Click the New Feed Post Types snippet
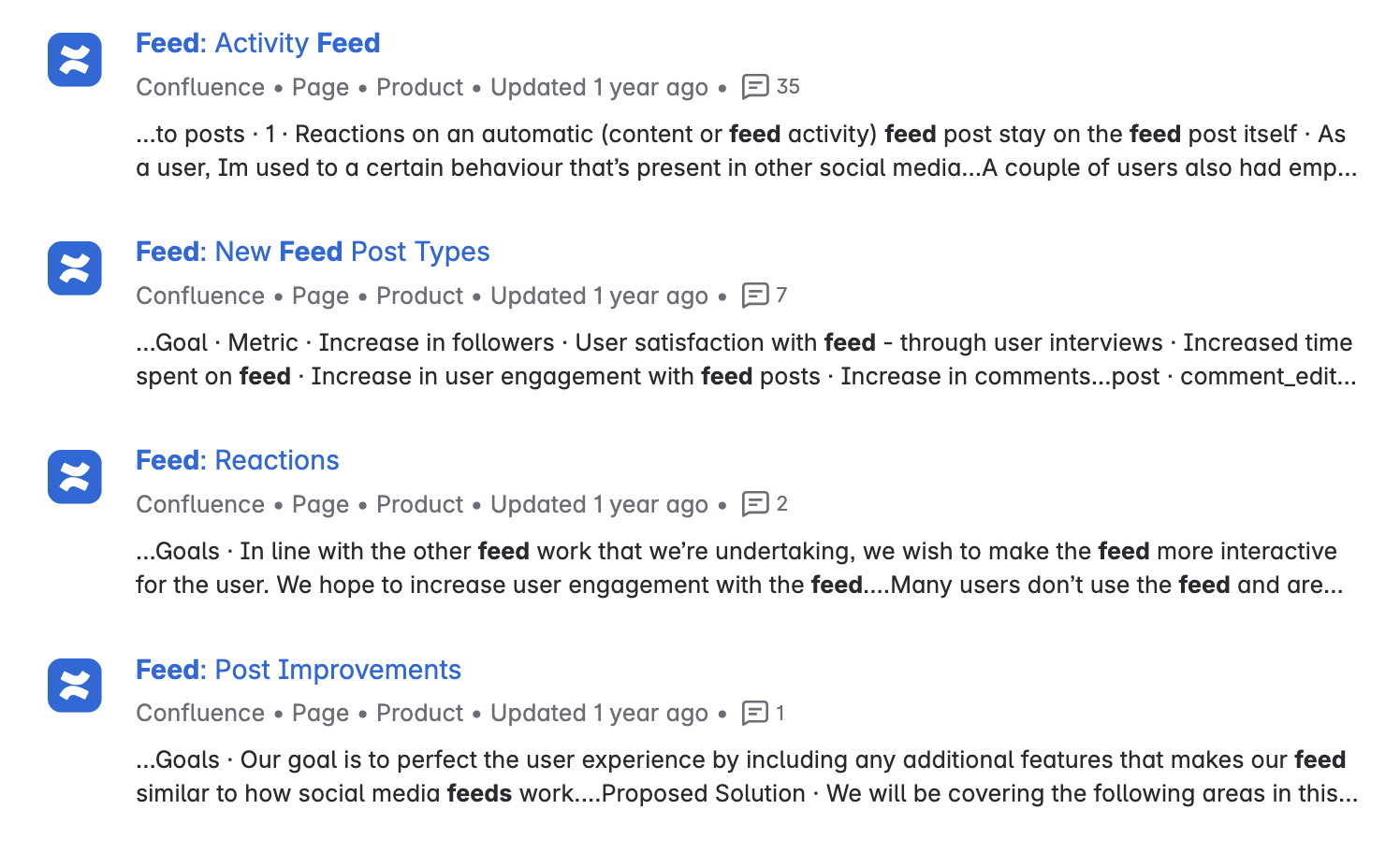The width and height of the screenshot is (1400, 853). (x=745, y=359)
